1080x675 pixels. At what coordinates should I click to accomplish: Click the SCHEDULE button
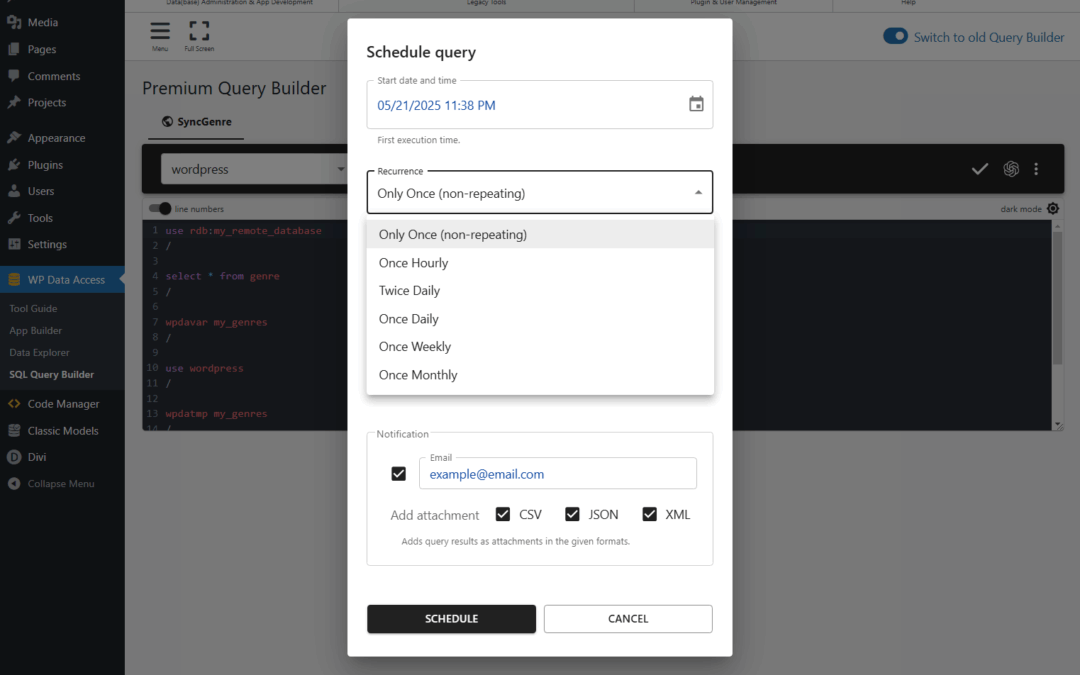(x=451, y=619)
